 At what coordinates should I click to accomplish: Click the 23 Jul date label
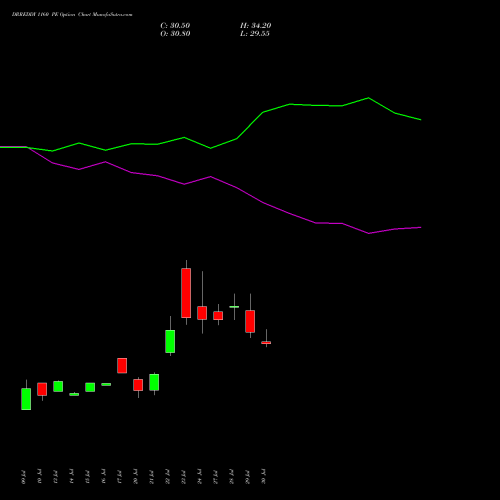point(183,477)
